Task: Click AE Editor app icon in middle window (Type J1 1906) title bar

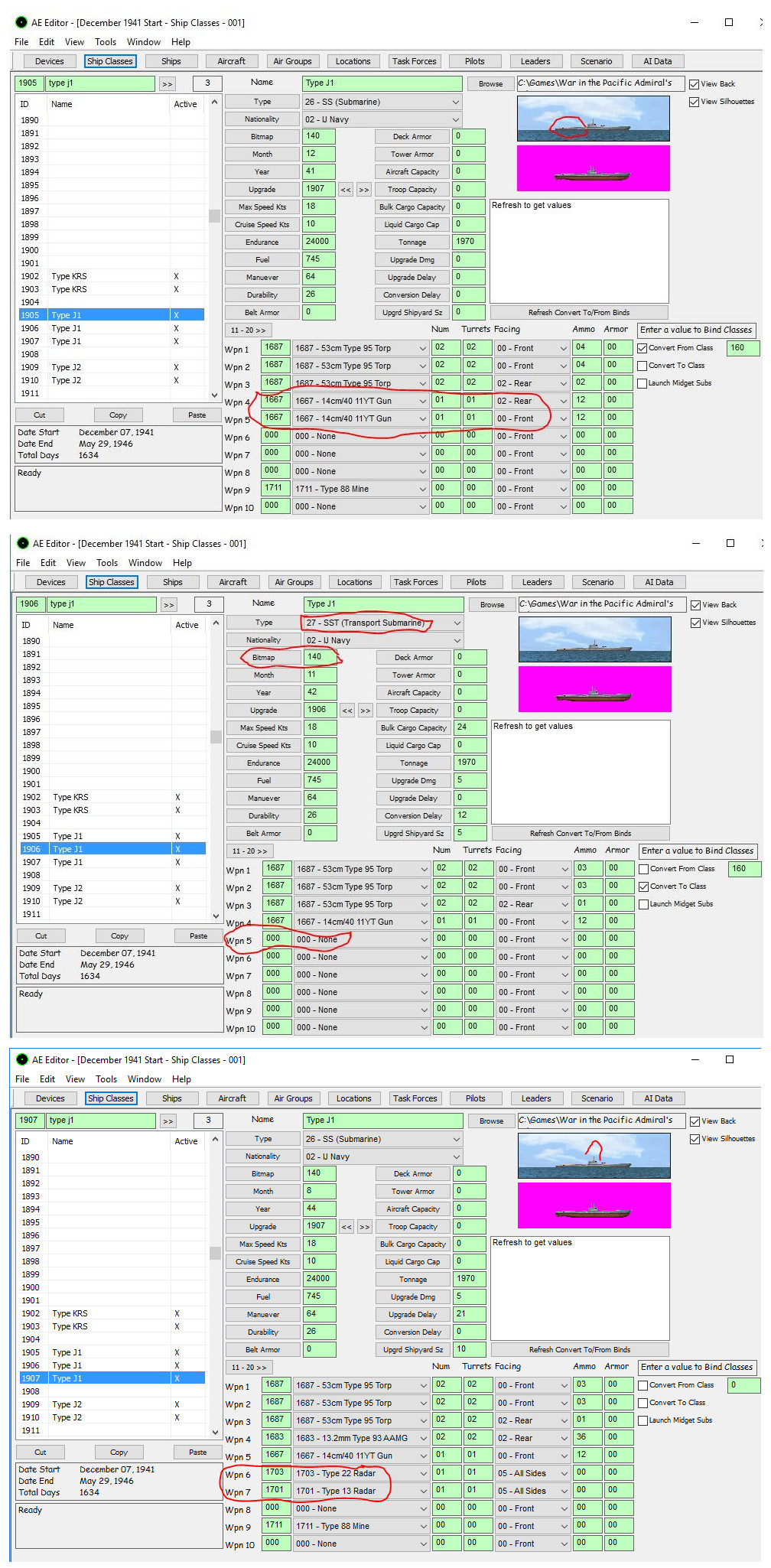Action: tap(23, 544)
